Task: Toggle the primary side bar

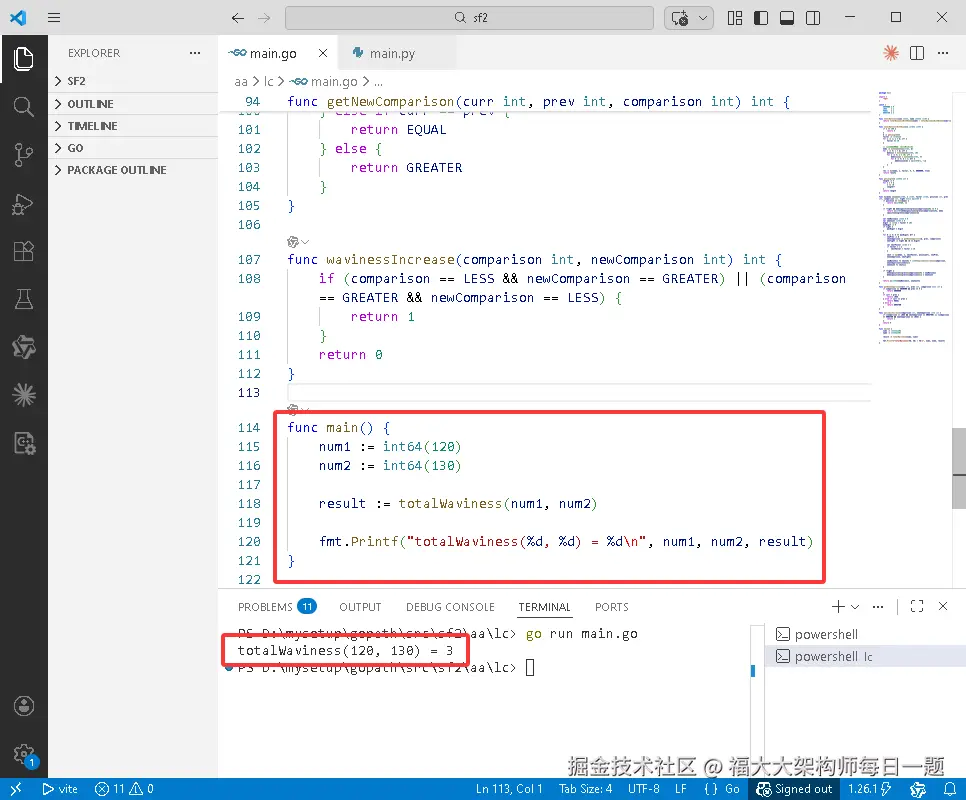Action: tap(761, 18)
